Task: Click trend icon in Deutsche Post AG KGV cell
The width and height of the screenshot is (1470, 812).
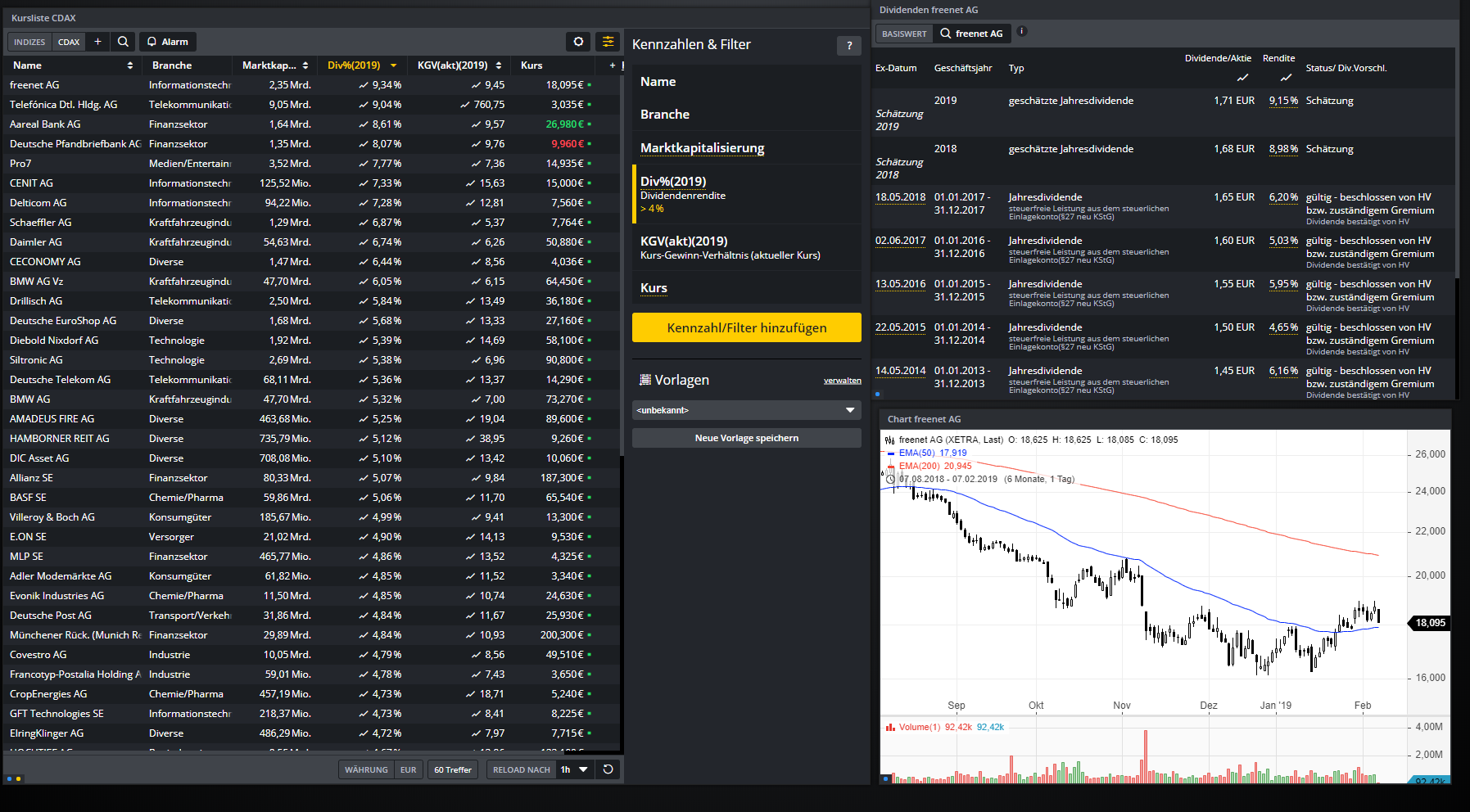Action: tap(471, 616)
